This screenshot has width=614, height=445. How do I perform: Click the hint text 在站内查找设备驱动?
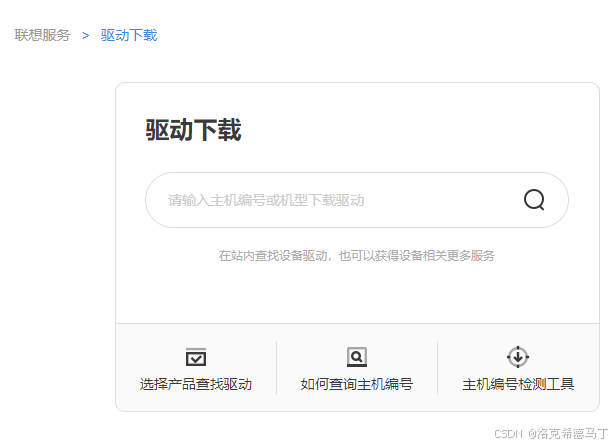coord(273,256)
